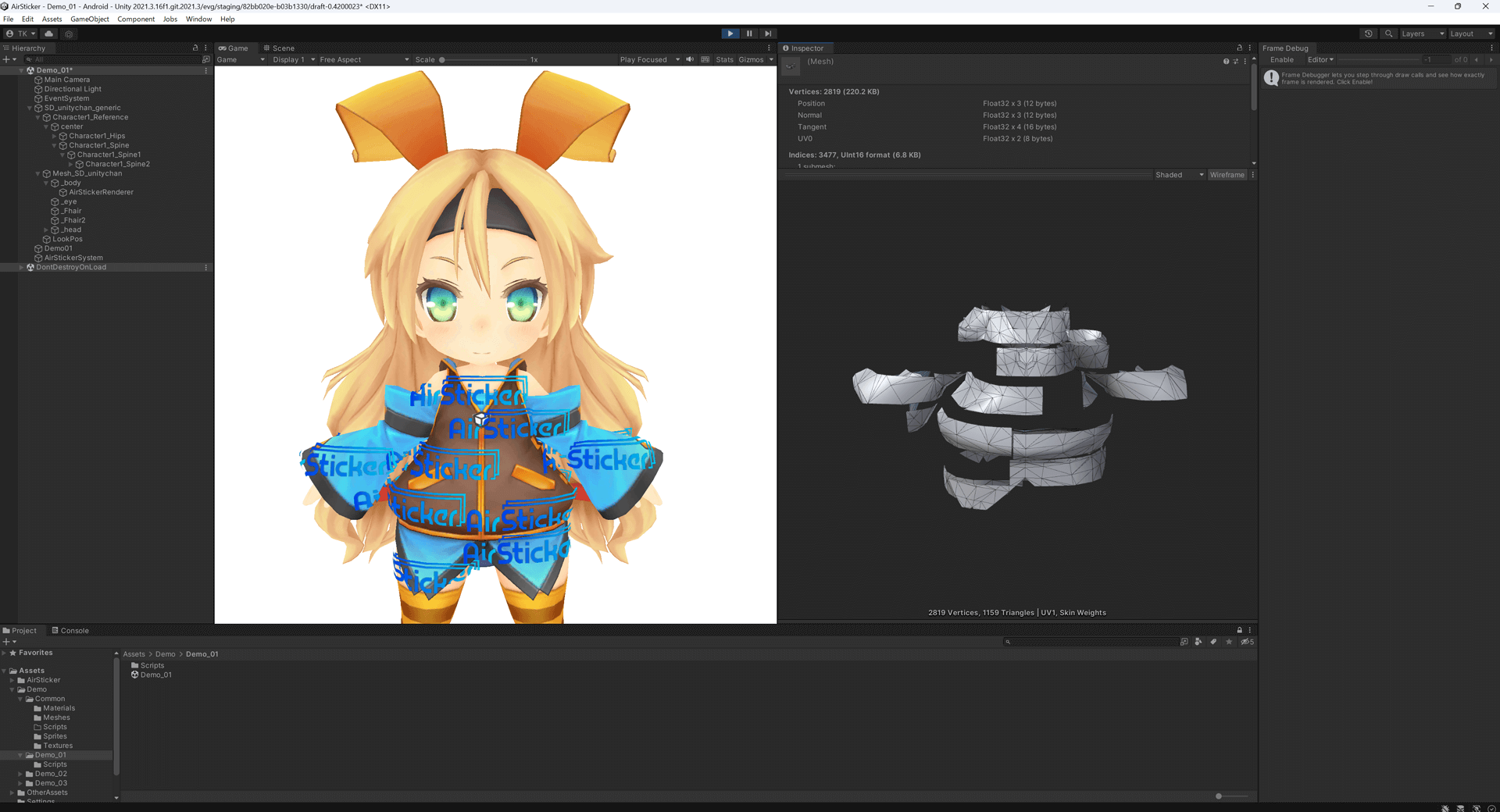The image size is (1500, 812).
Task: Open the Frame Debug Editor dropdown
Action: pos(1320,59)
